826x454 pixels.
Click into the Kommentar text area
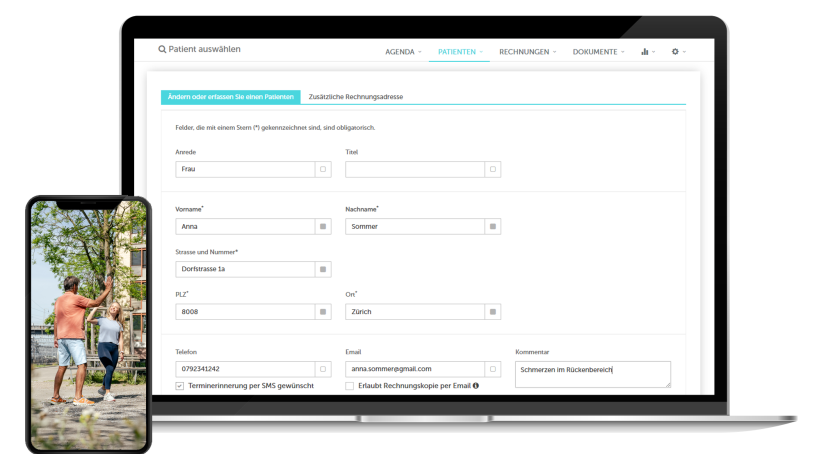(x=592, y=374)
